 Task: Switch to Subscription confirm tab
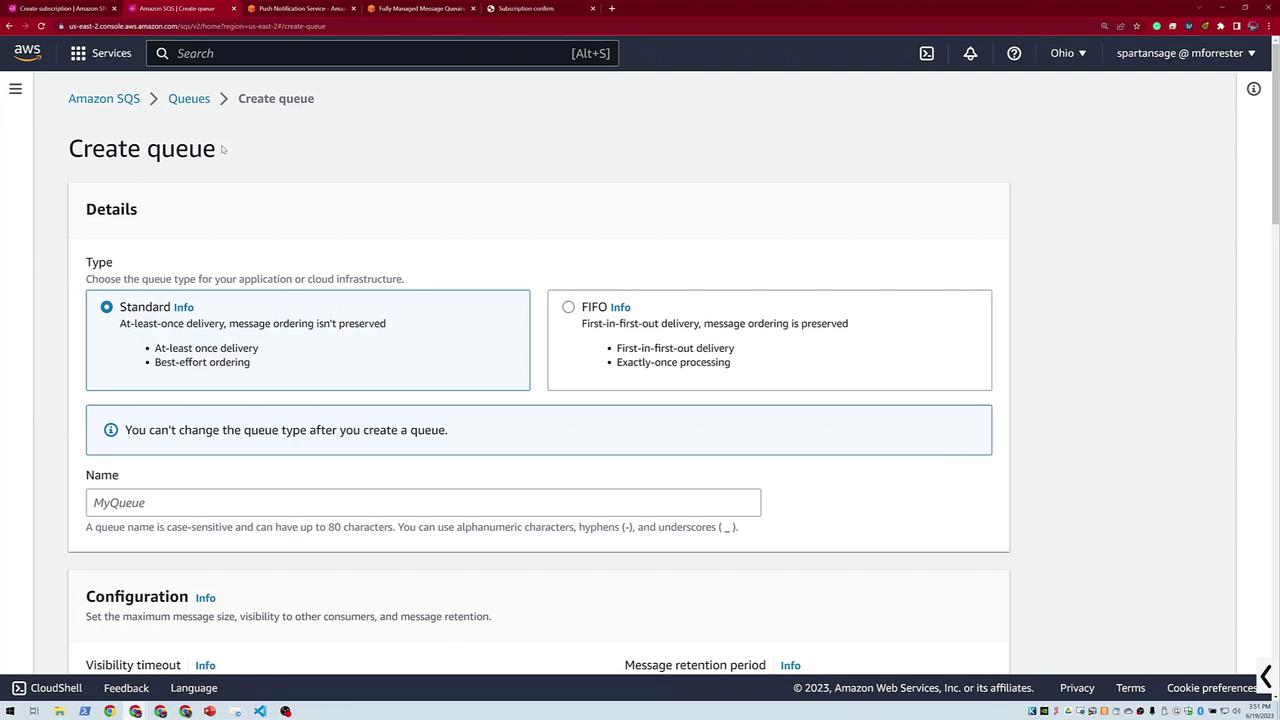pyautogui.click(x=540, y=8)
